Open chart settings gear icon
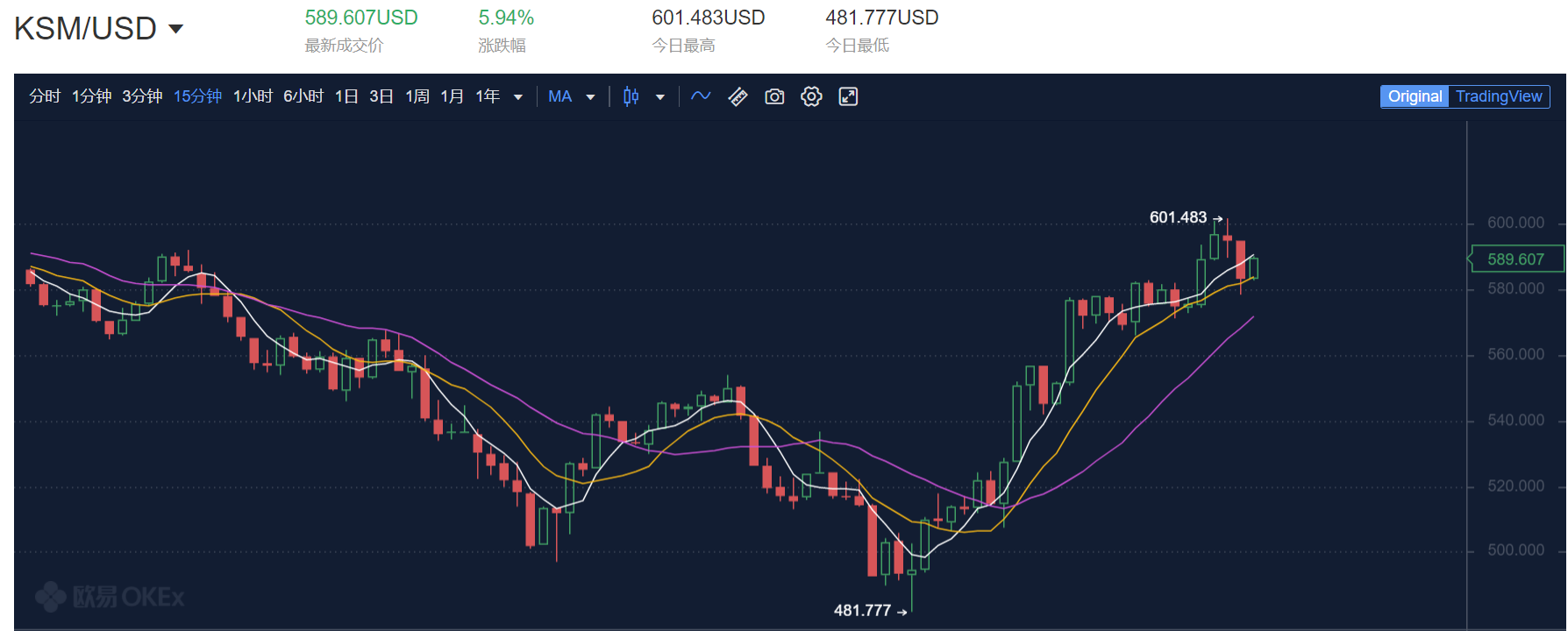 (811, 96)
